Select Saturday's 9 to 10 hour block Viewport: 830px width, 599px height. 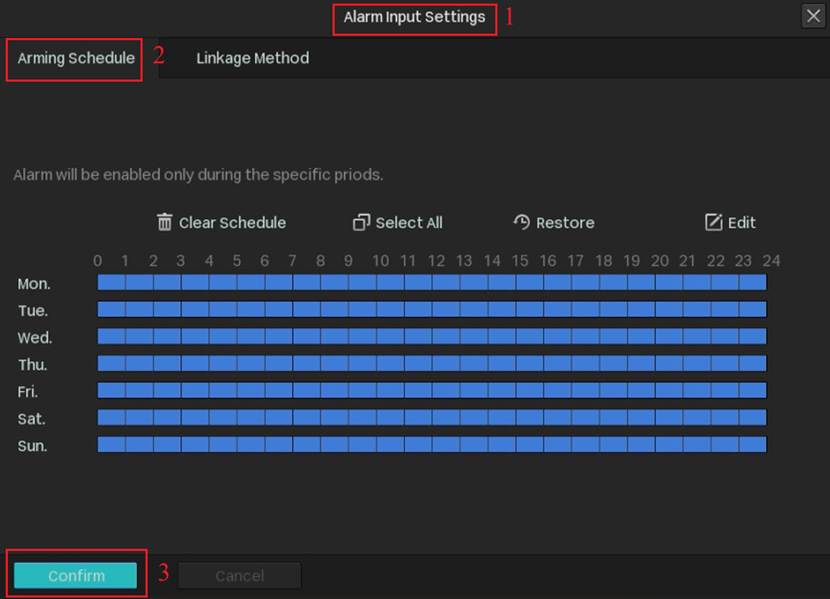362,417
